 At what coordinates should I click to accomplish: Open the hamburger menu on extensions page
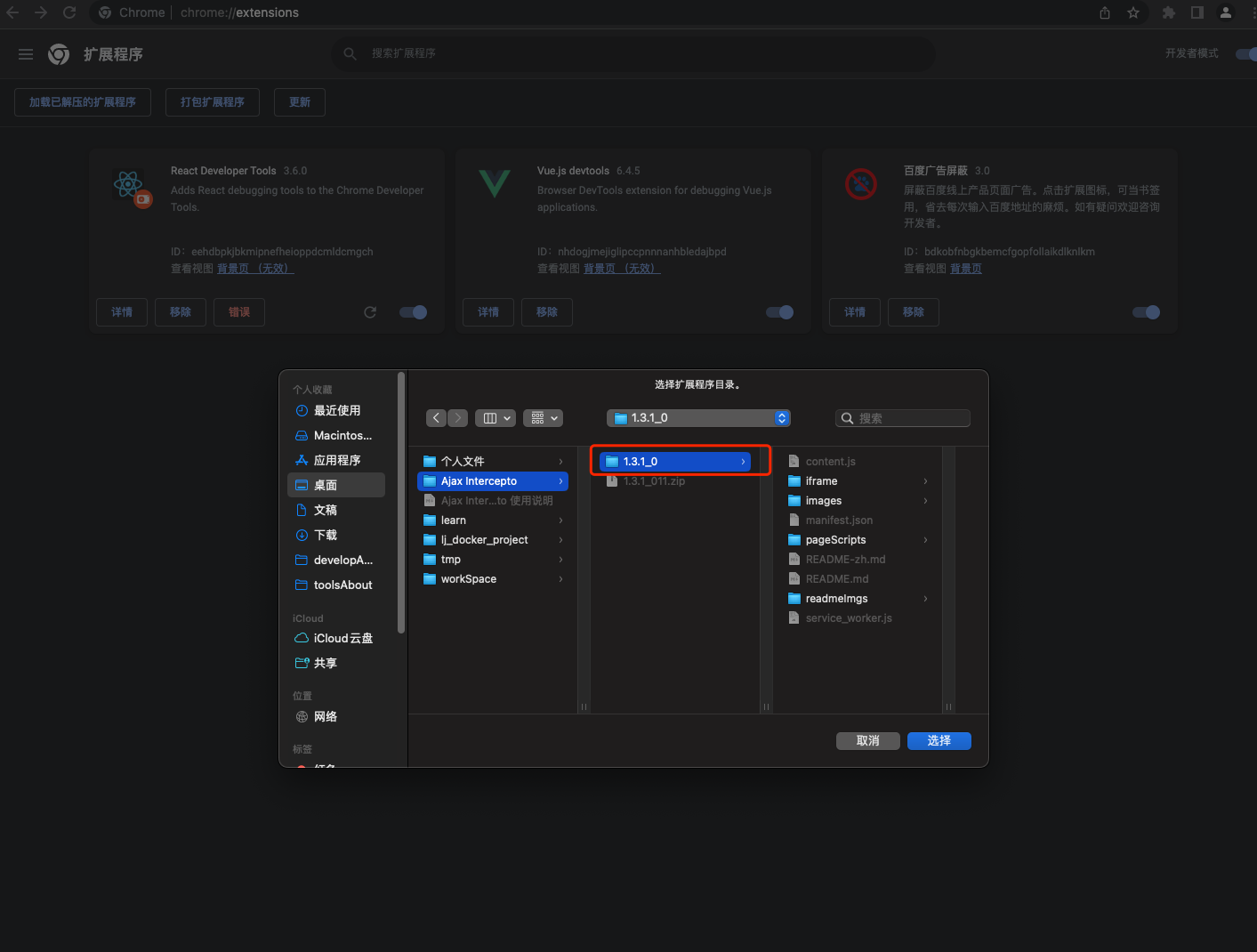(x=26, y=54)
